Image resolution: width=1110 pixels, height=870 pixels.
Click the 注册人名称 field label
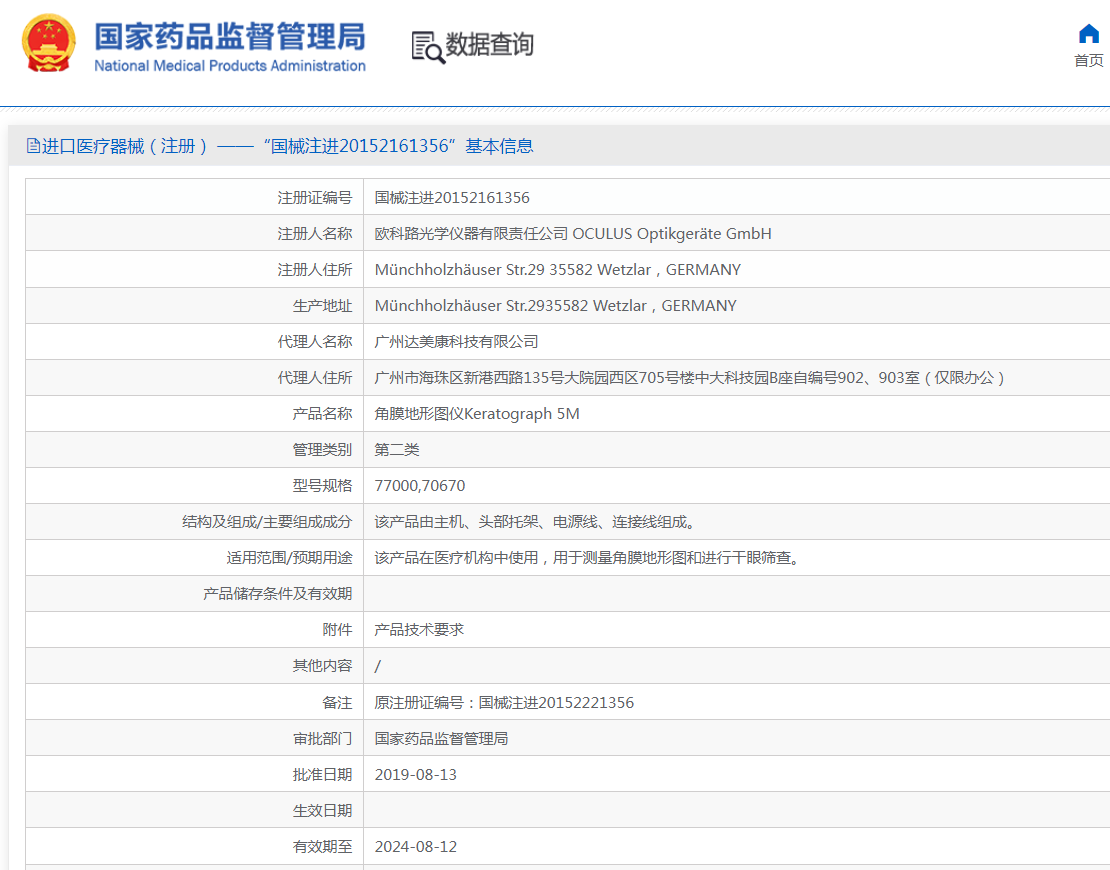(x=314, y=234)
